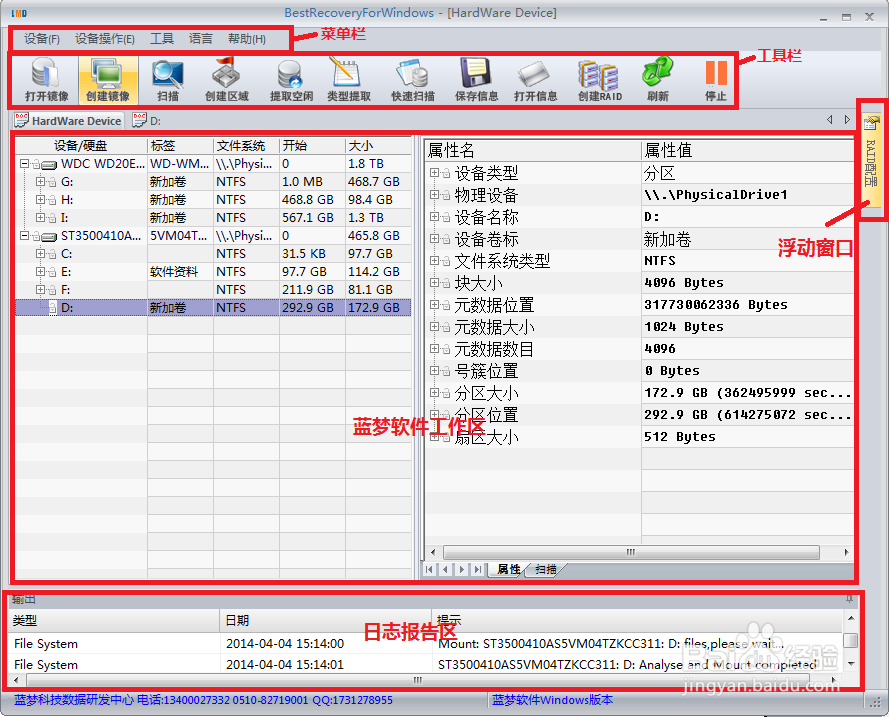The image size is (889, 717).
Task: Click the 创建镜像 (Create Image) icon
Action: click(108, 78)
